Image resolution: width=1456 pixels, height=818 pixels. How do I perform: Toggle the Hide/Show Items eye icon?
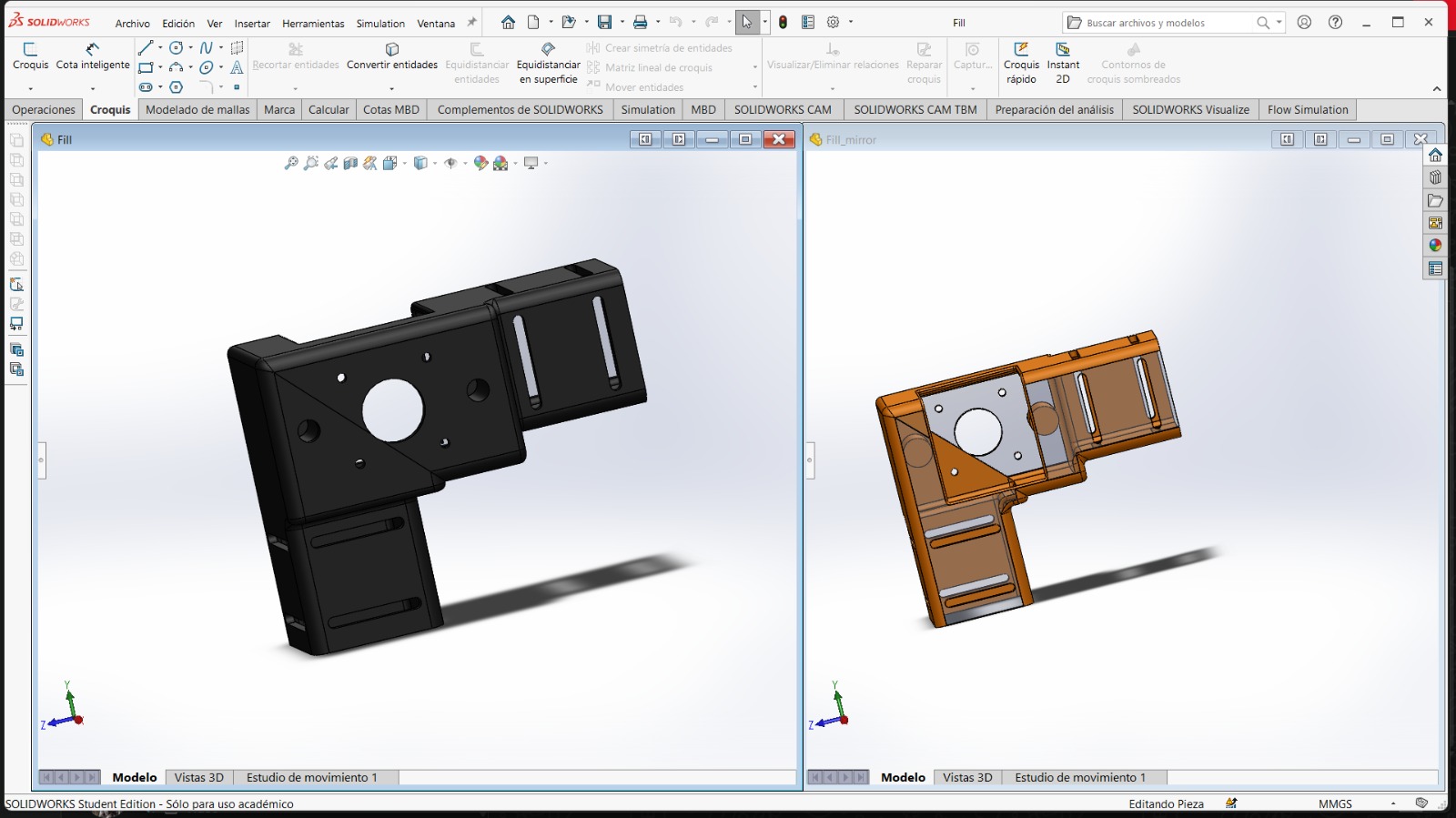point(450,163)
